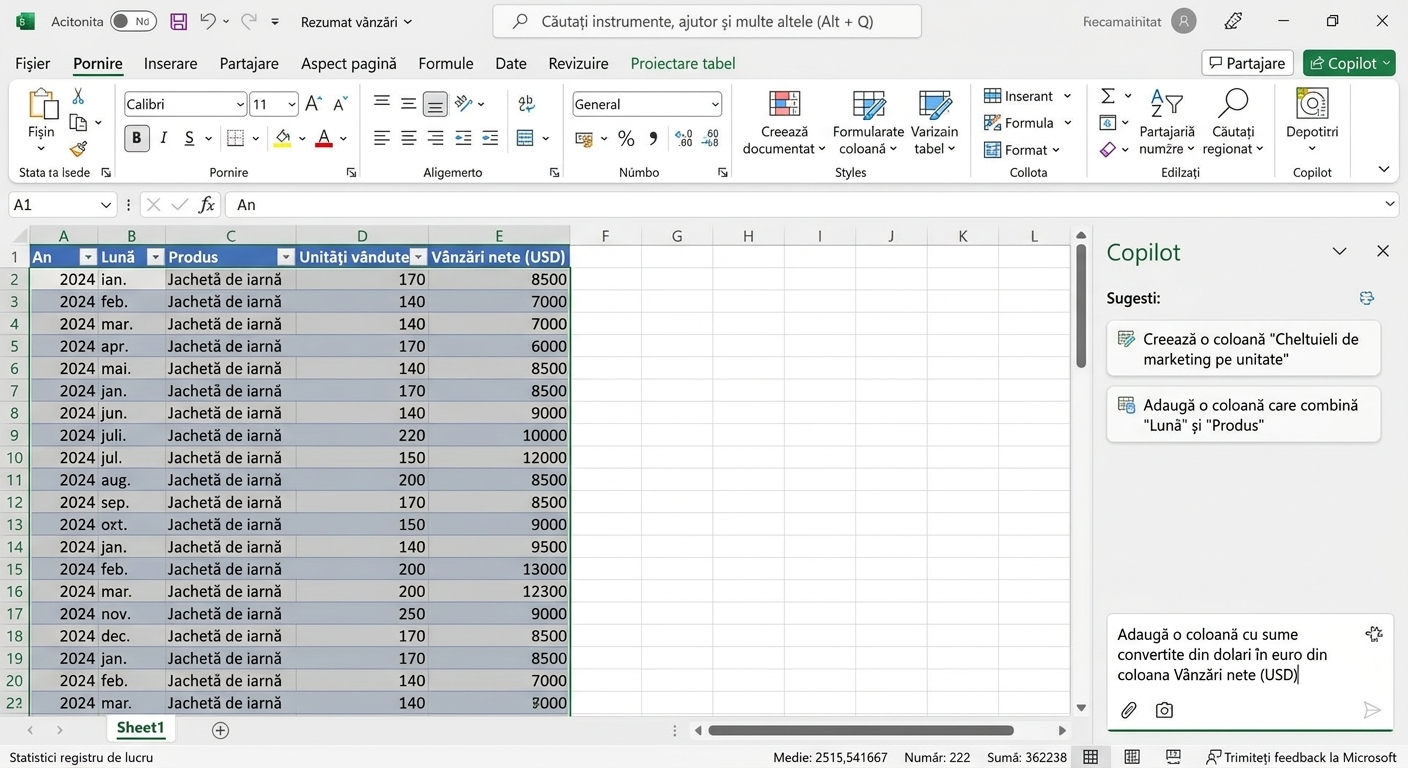Switch to Revizuire ribbon tab
The image size is (1408, 768).
click(x=578, y=63)
